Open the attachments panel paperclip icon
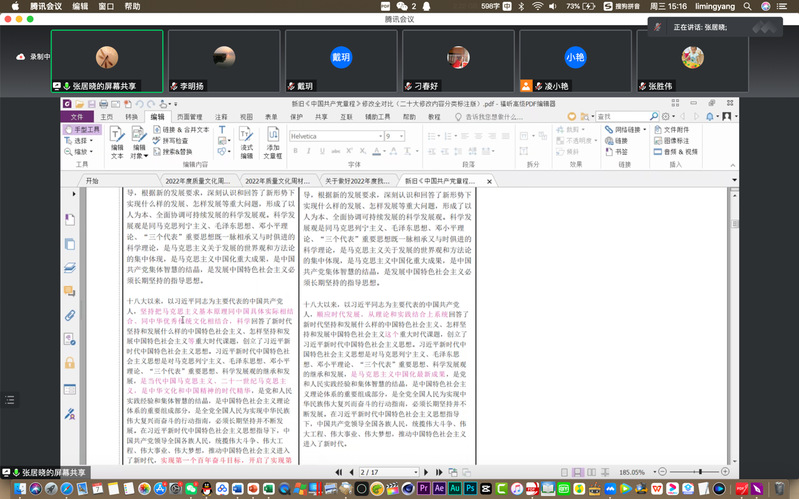Viewport: 799px width, 499px height. 70,315
